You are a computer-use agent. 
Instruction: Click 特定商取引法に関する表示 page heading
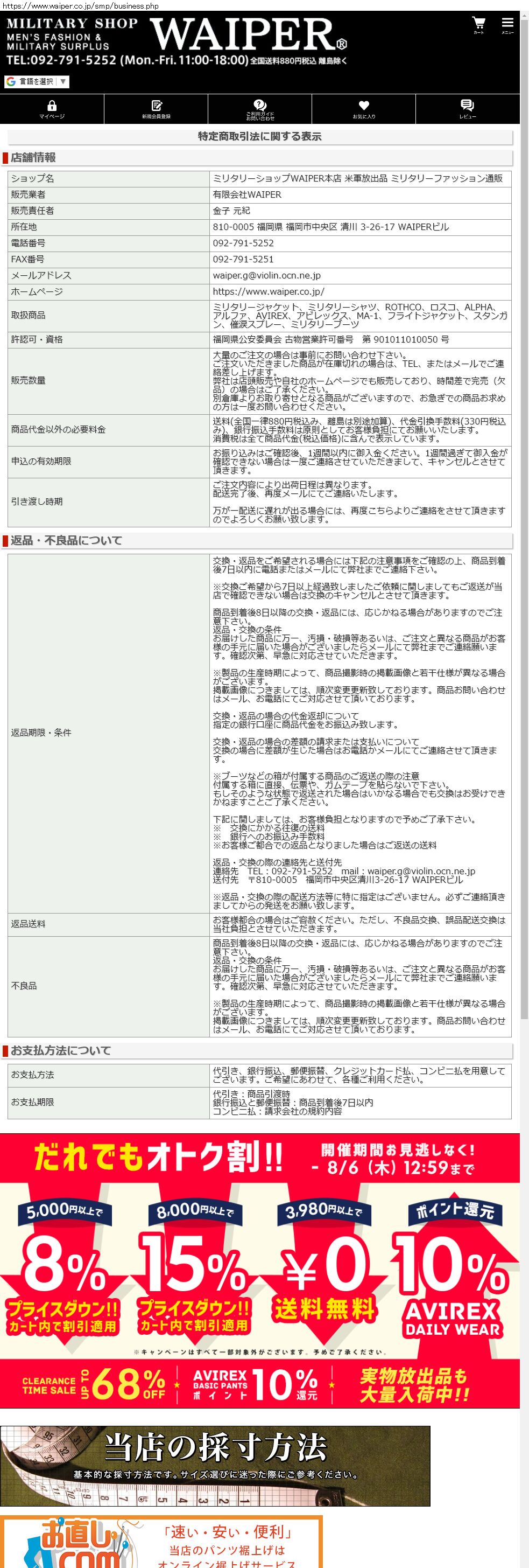click(259, 136)
